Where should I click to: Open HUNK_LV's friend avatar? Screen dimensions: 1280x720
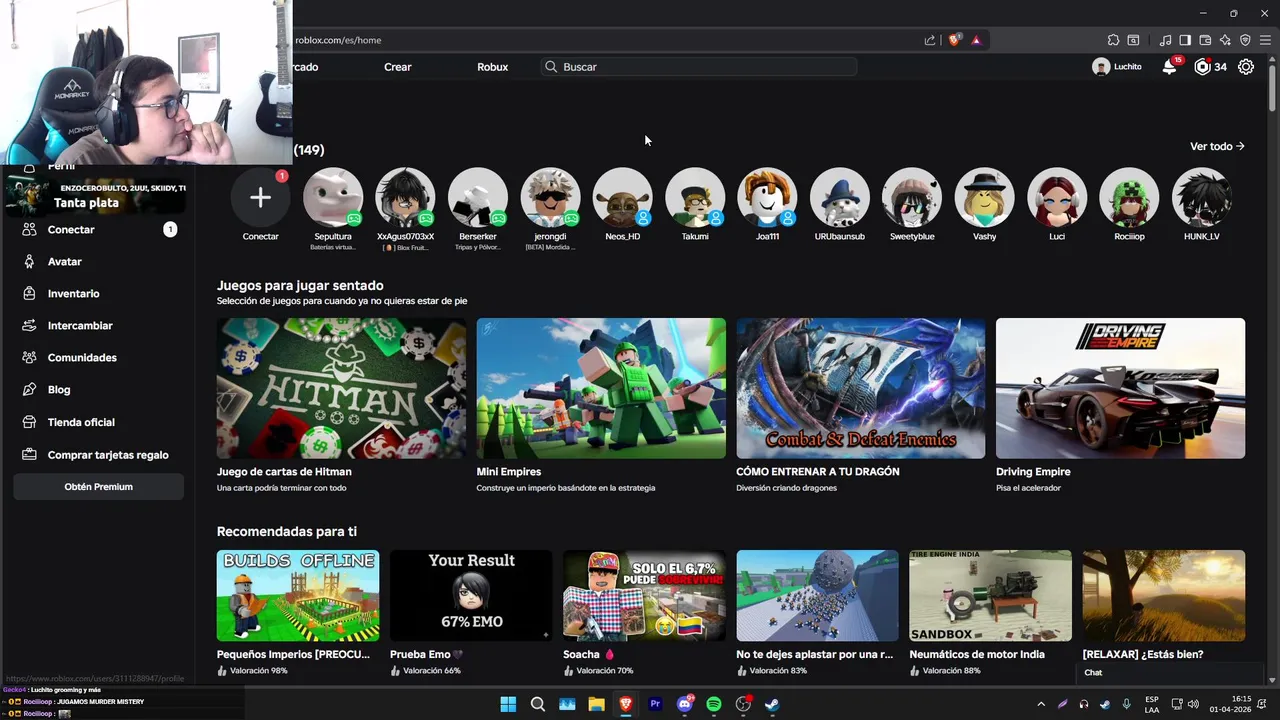1202,197
